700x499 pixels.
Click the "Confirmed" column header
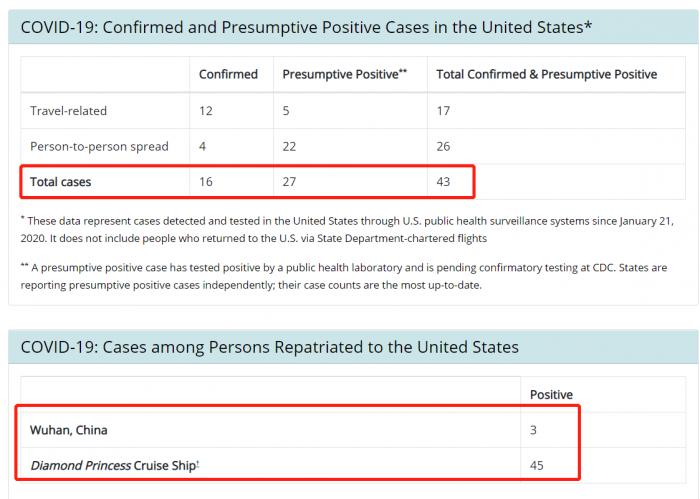[x=228, y=74]
